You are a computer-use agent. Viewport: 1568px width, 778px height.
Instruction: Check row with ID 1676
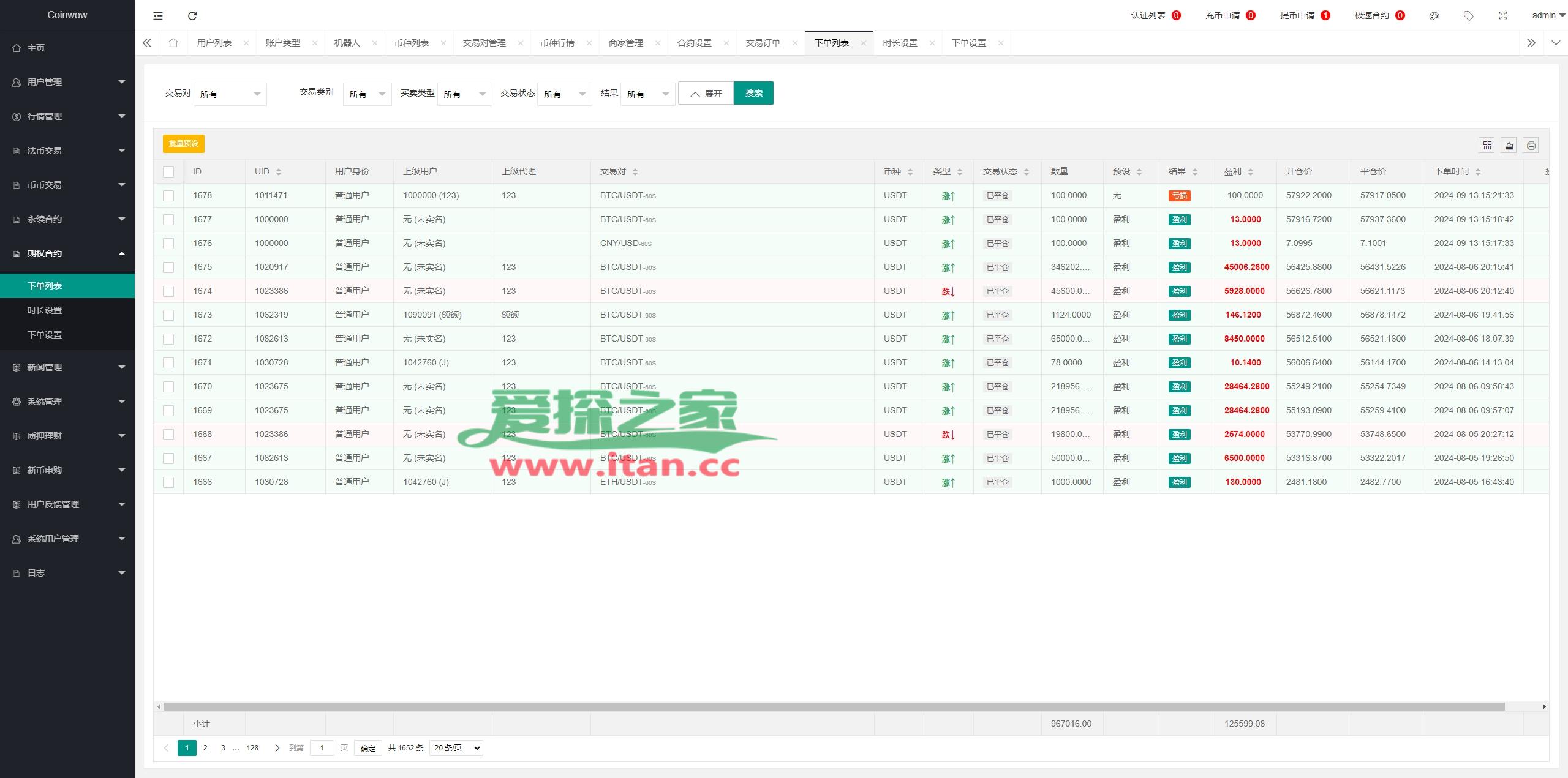point(168,244)
